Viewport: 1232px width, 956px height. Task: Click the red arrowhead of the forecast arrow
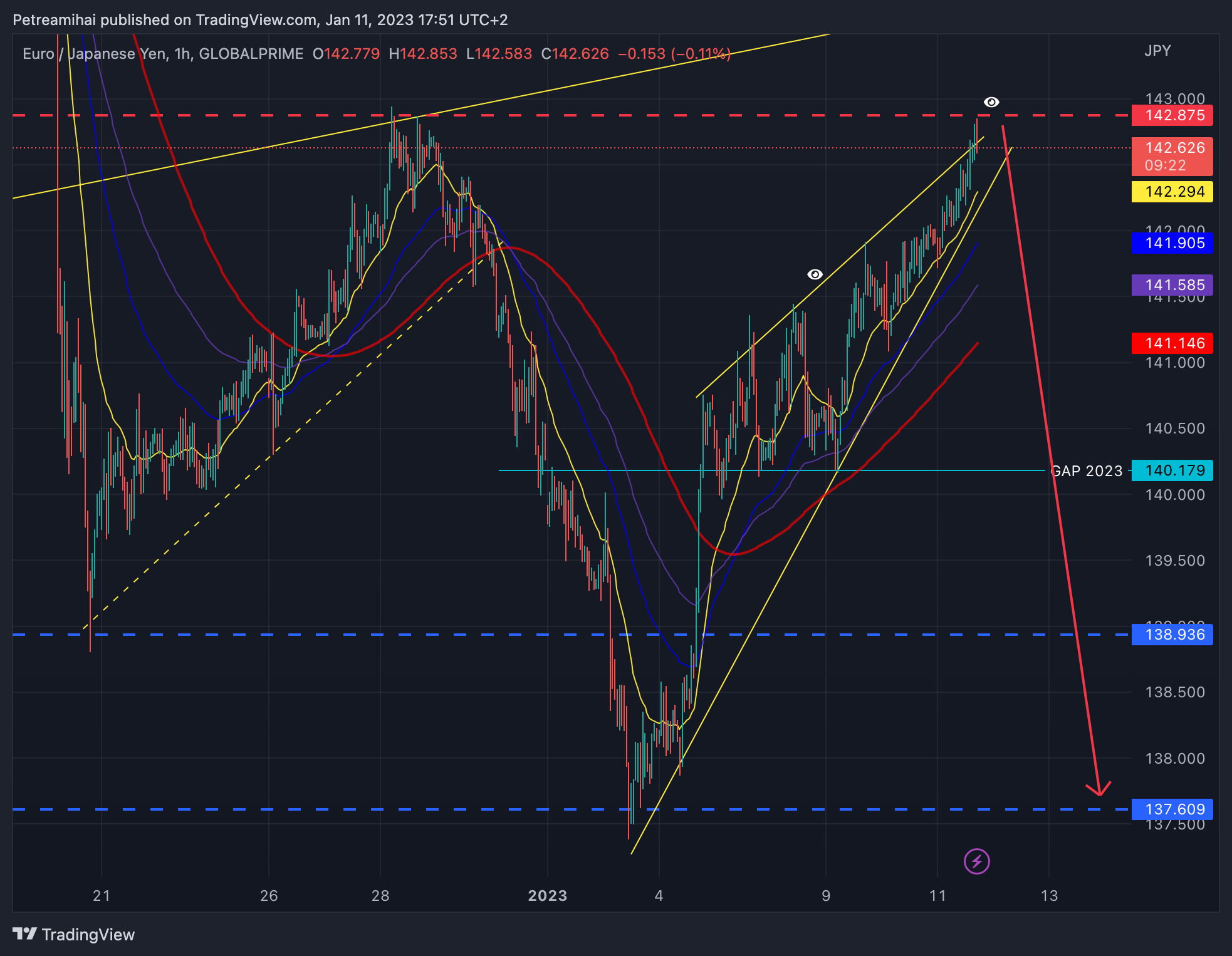1099,789
